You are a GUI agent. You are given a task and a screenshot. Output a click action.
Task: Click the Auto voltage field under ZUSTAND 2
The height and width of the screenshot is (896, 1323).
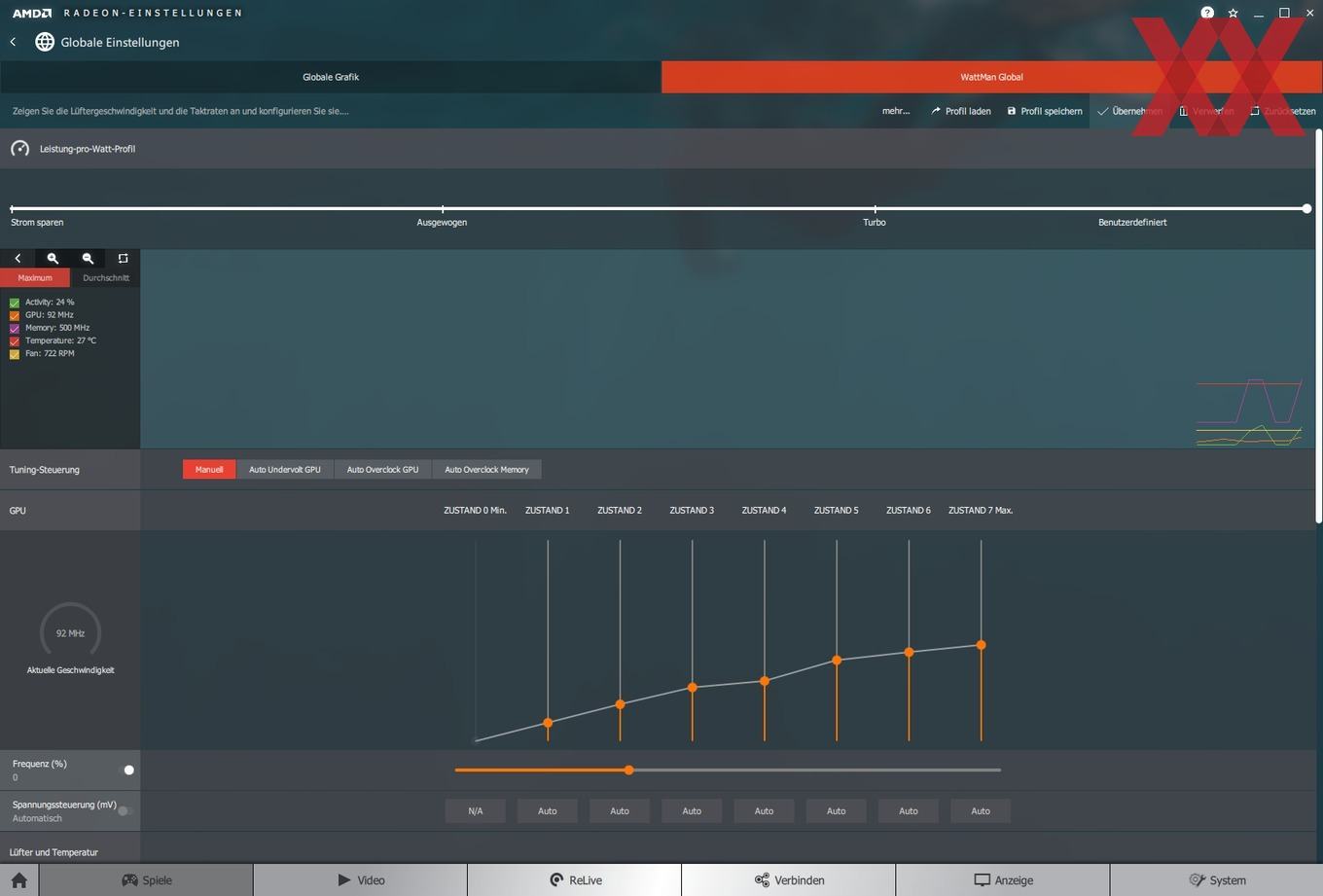click(620, 810)
